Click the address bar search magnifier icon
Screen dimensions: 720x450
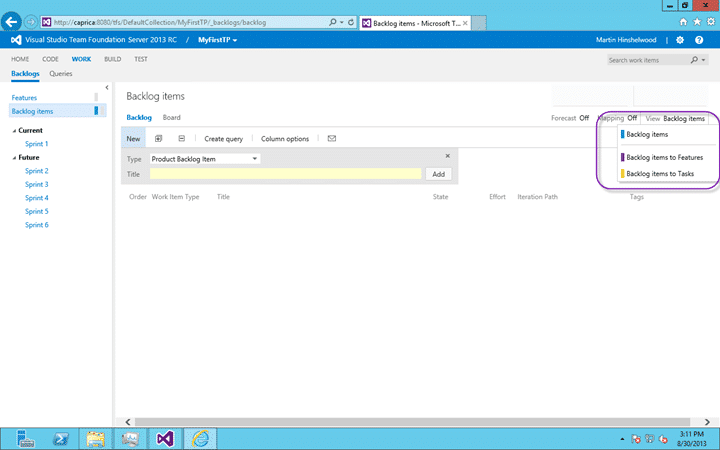coord(332,22)
